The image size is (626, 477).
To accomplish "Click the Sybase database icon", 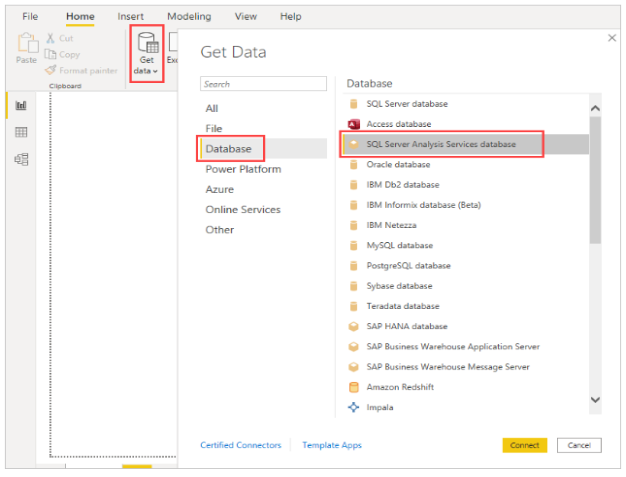I will 353,286.
